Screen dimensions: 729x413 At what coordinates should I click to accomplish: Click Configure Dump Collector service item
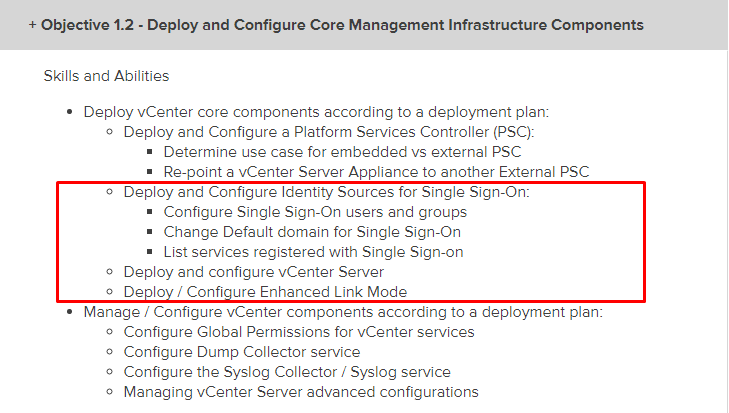[x=242, y=352]
